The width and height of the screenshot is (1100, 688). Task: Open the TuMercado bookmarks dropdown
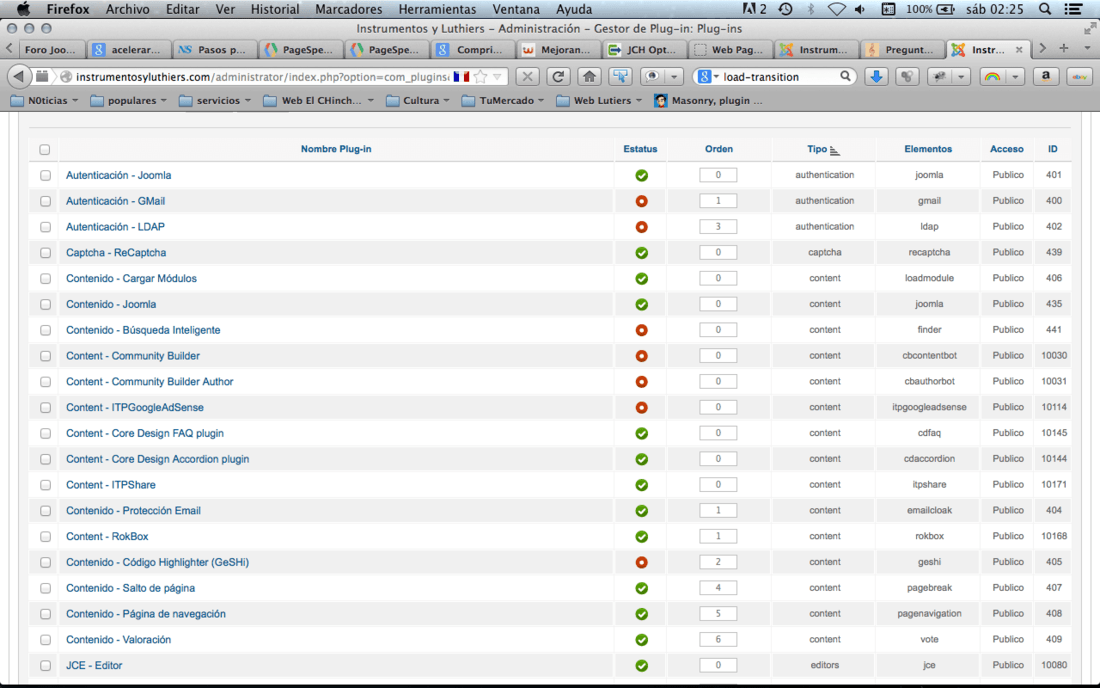tap(503, 101)
